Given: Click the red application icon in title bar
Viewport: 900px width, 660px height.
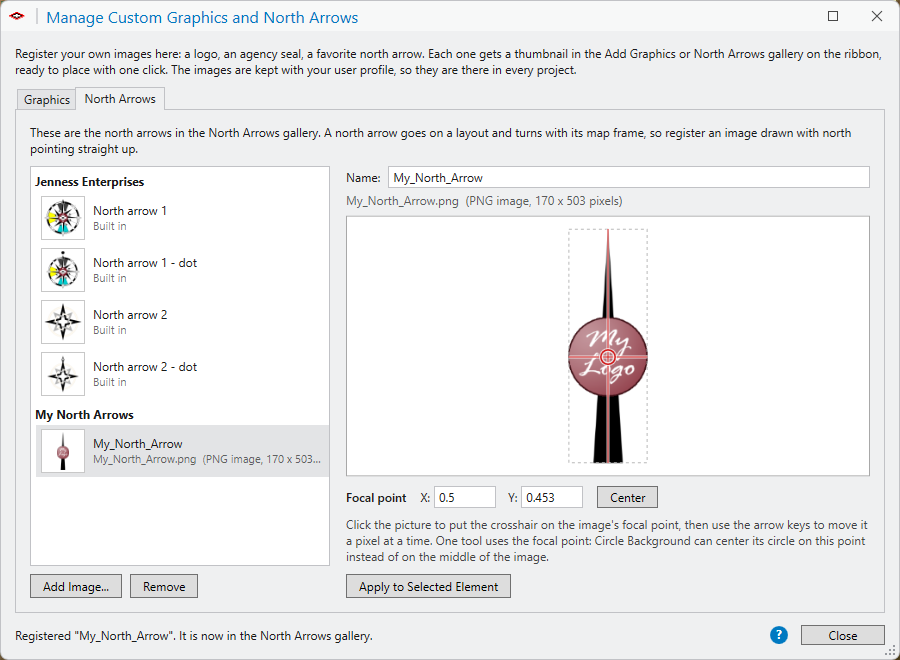Looking at the screenshot, I should coord(17,16).
